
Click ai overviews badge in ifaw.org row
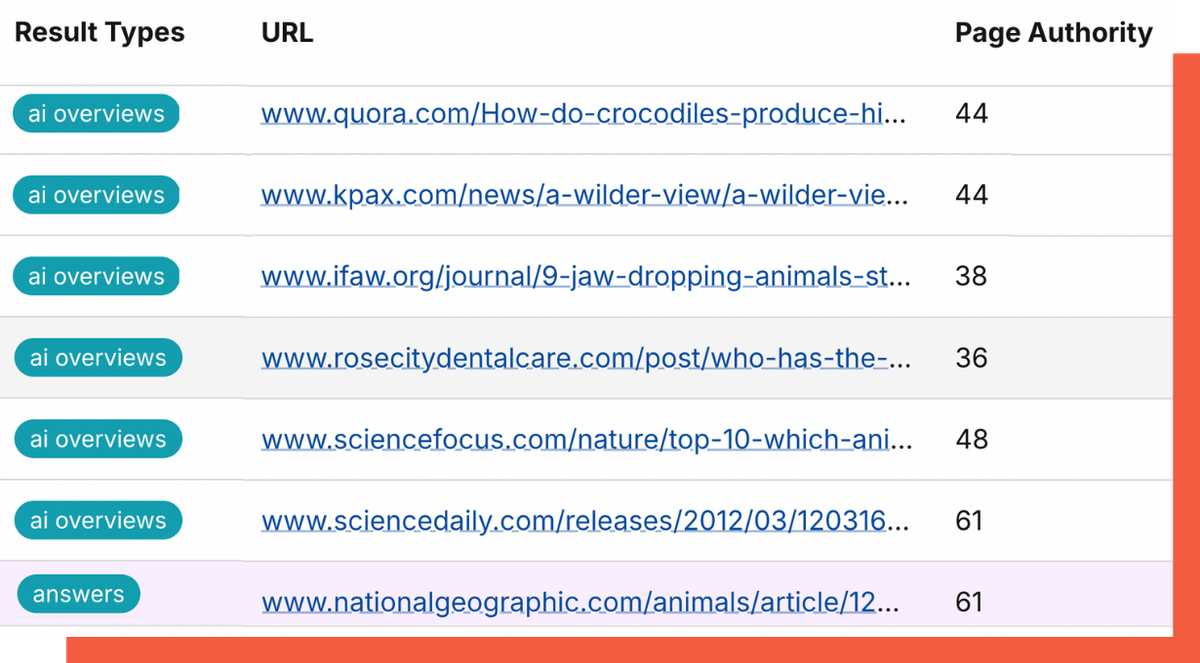[x=96, y=276]
